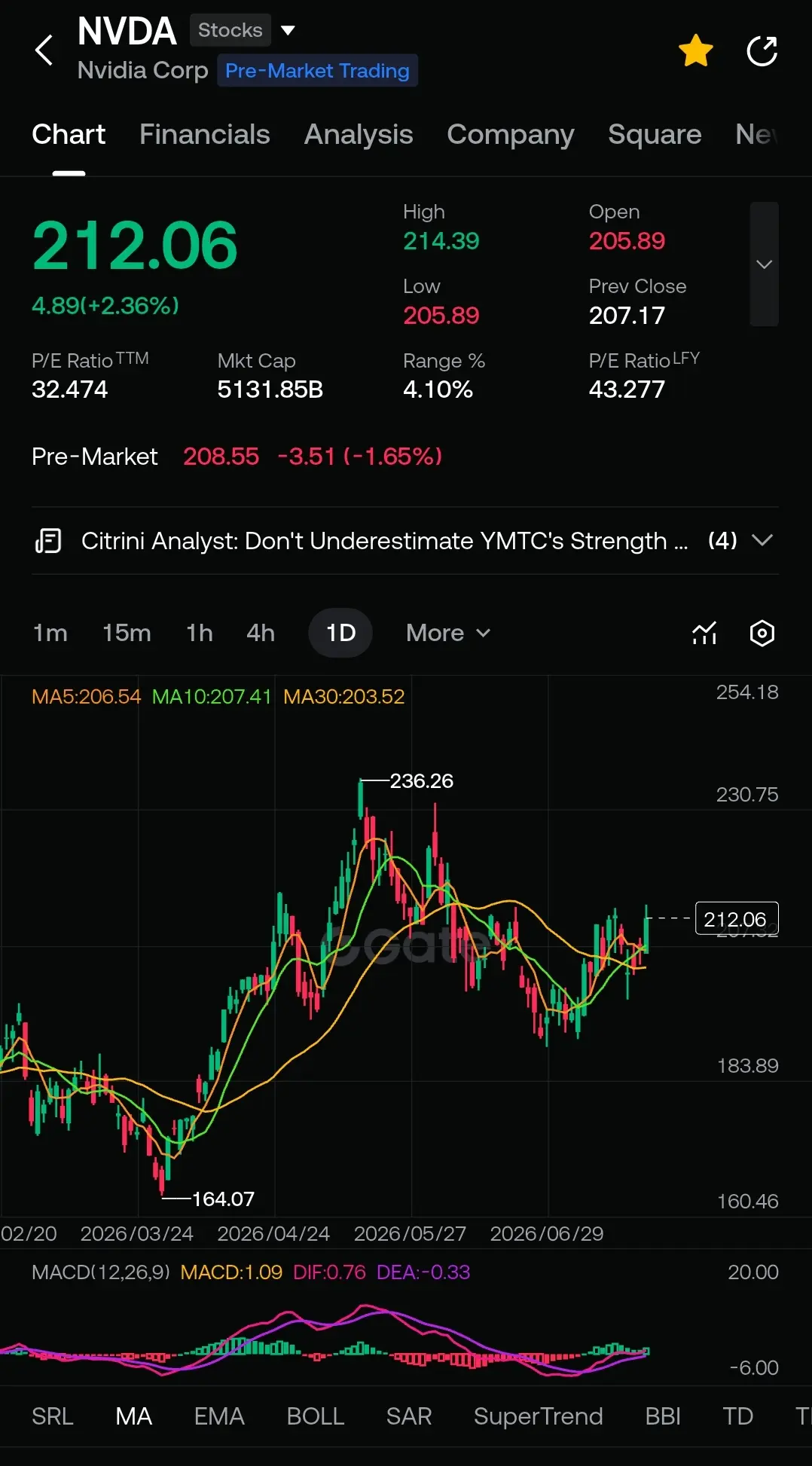This screenshot has width=812, height=1466.
Task: Tap the 236.26 high label on chart
Action: pos(422,780)
